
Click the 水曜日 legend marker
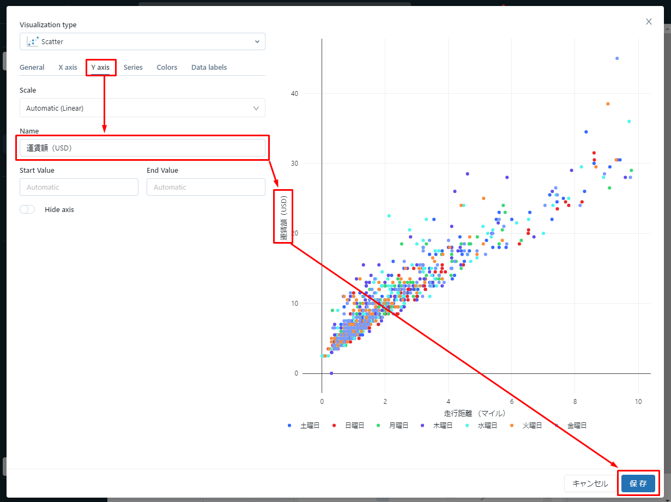(x=467, y=425)
